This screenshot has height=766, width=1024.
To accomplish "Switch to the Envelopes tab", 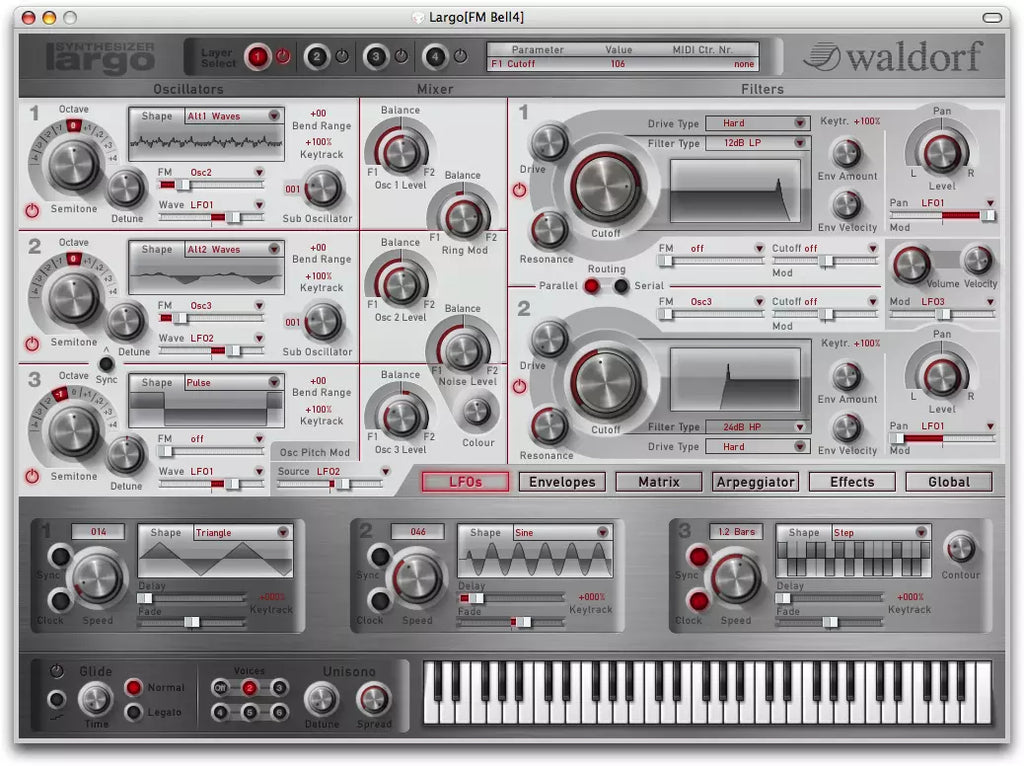I will tap(561, 482).
